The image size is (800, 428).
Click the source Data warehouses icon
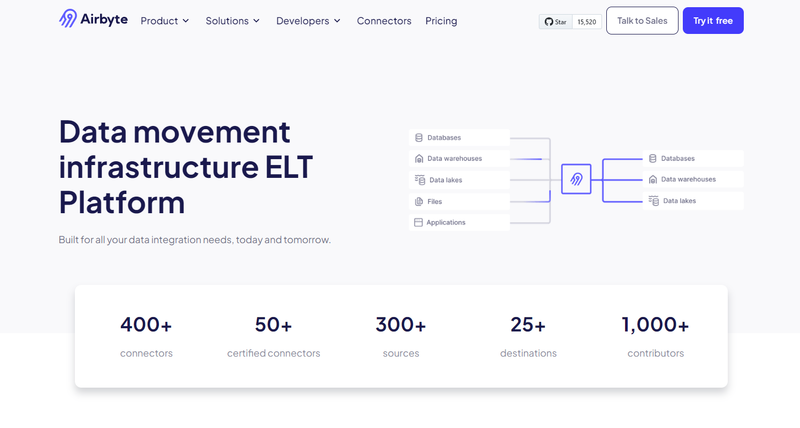point(419,159)
